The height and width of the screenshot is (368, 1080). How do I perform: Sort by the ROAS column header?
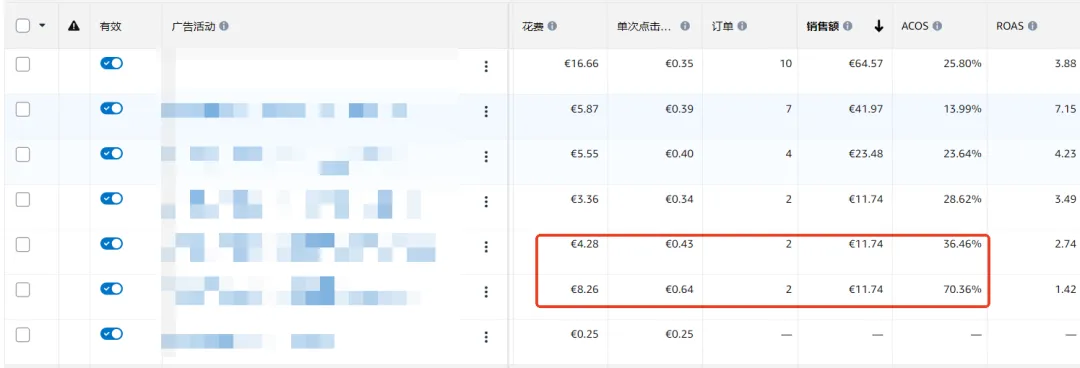click(1010, 26)
